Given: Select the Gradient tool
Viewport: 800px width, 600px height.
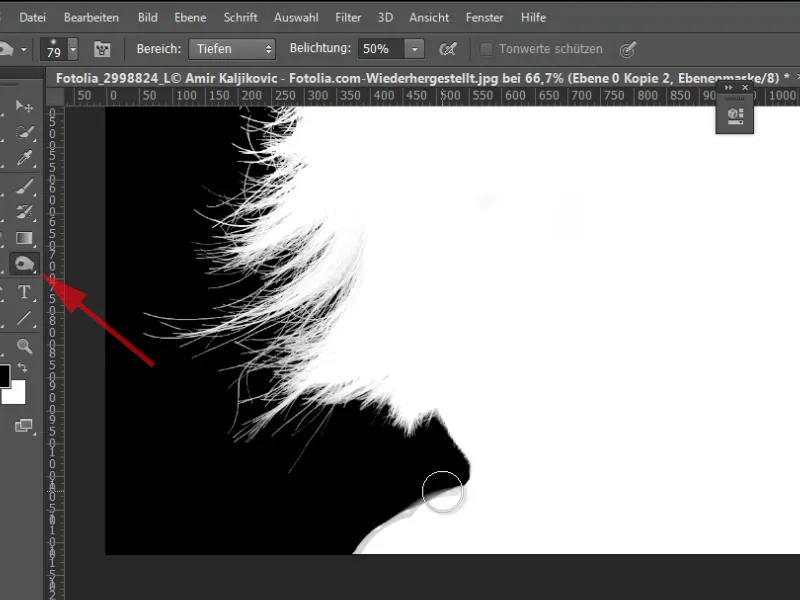Looking at the screenshot, I should point(25,238).
